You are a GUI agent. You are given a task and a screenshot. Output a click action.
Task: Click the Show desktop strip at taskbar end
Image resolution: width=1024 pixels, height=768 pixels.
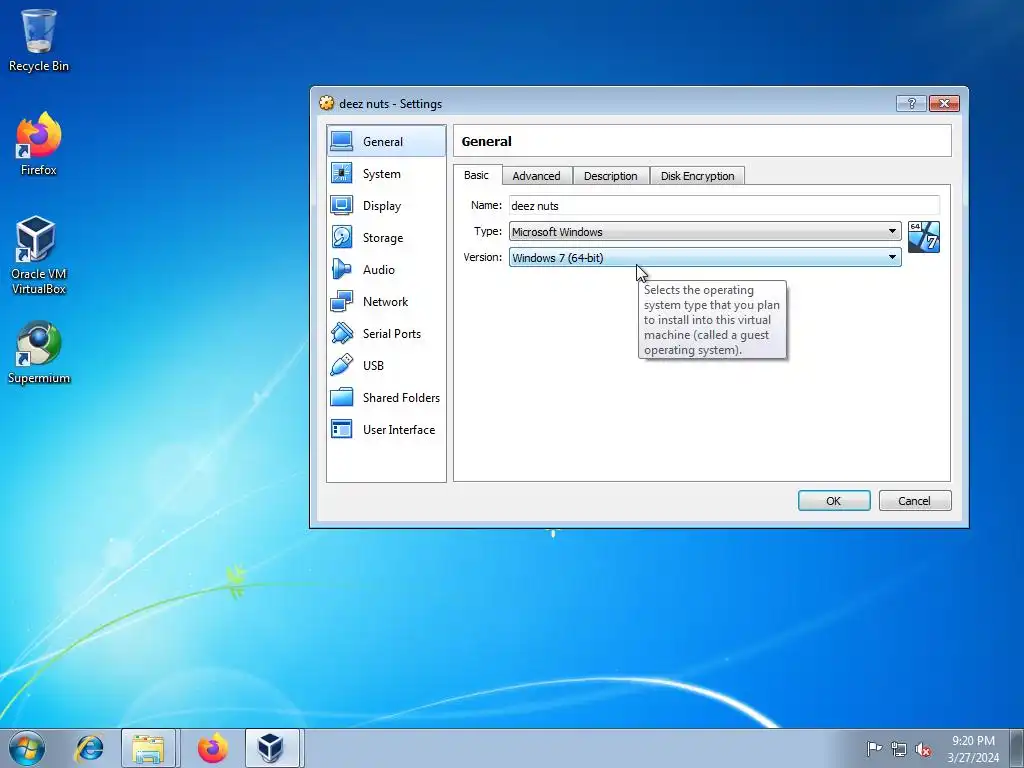(x=1017, y=748)
